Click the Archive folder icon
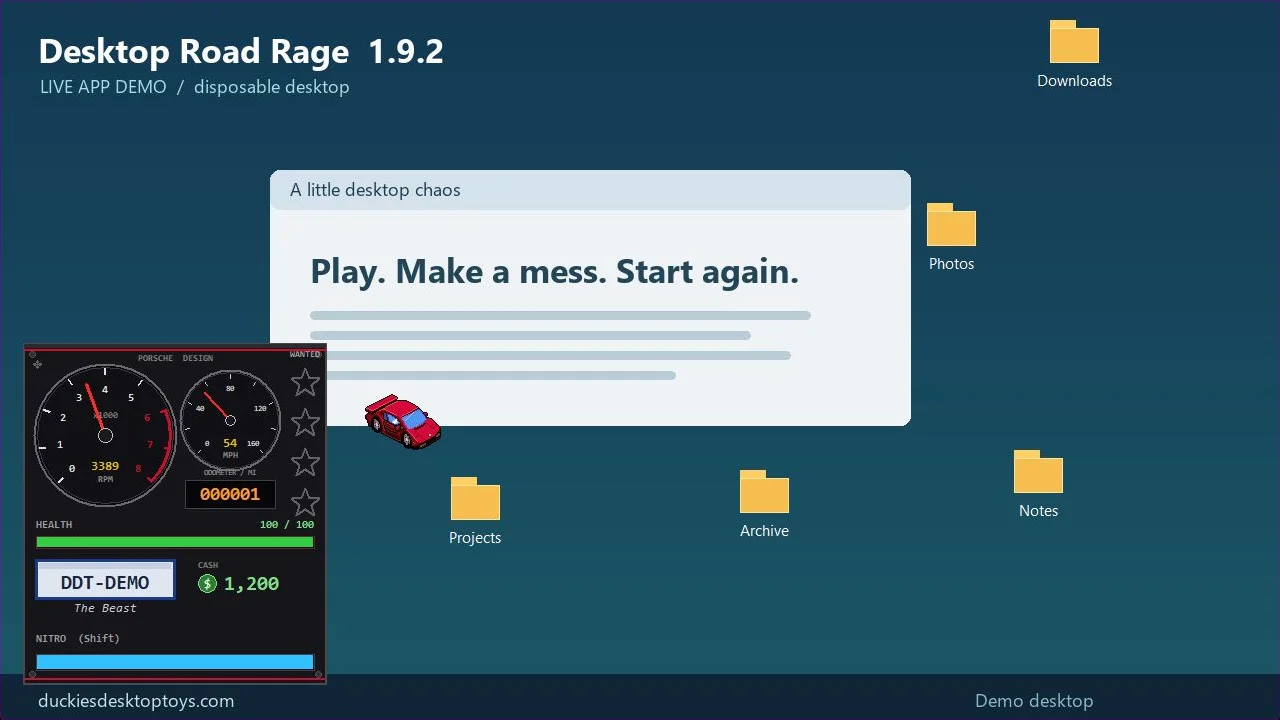Image resolution: width=1280 pixels, height=720 pixels. coord(764,491)
